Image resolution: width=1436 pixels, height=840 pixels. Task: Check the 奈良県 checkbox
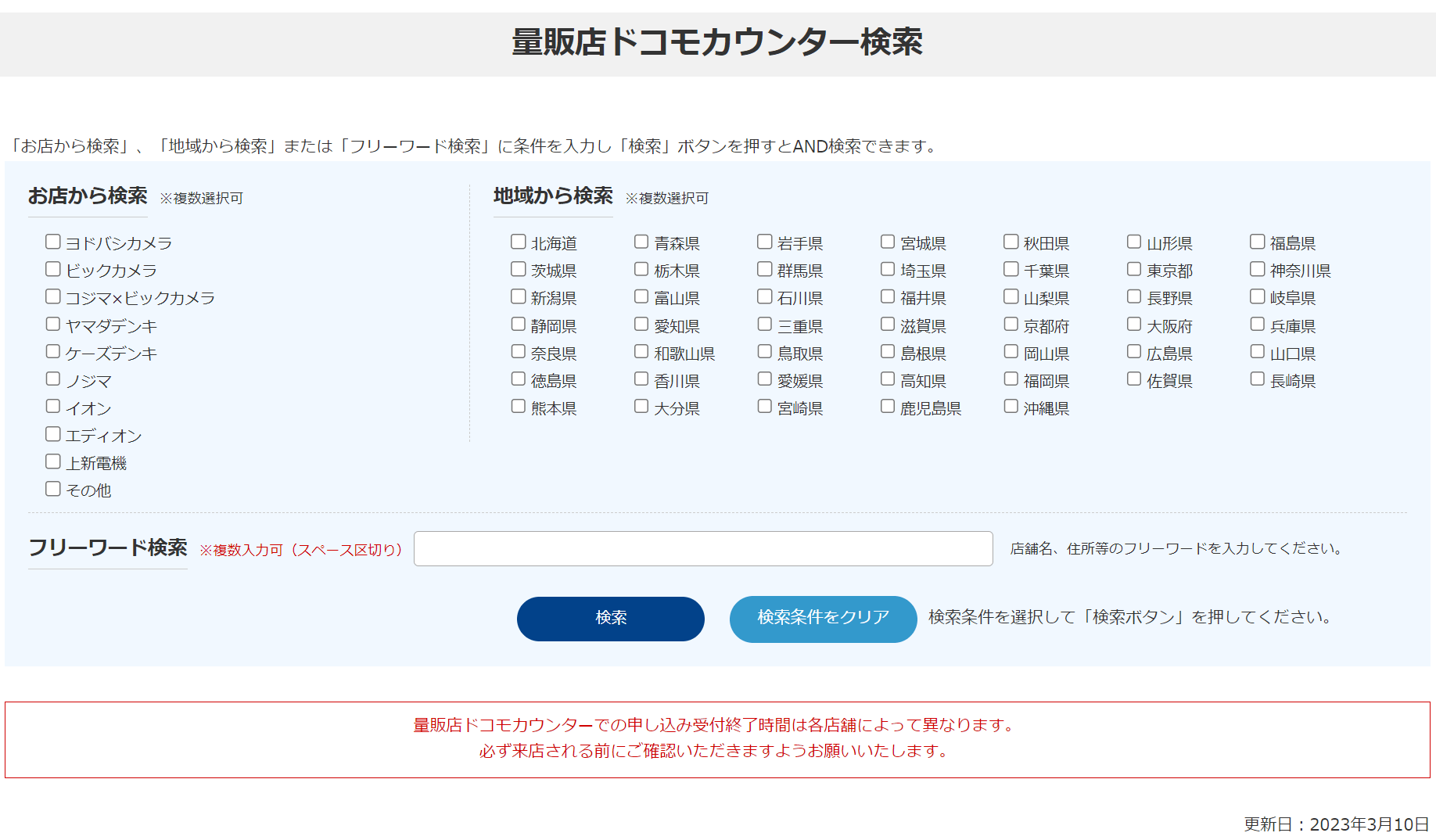point(519,351)
